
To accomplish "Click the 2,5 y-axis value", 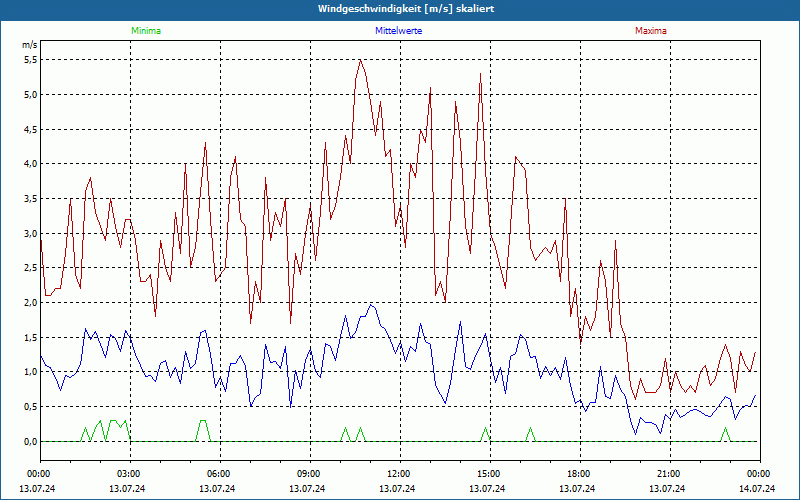I will 31,268.
